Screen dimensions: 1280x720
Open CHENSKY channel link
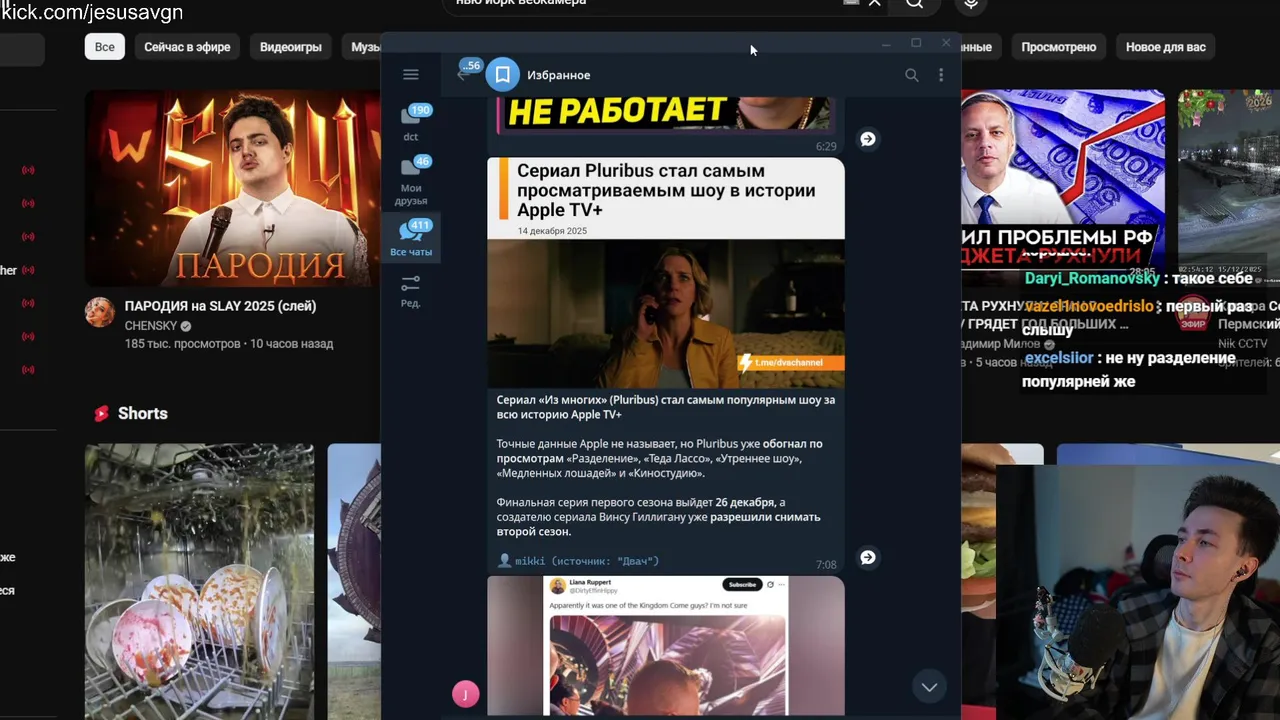point(150,326)
